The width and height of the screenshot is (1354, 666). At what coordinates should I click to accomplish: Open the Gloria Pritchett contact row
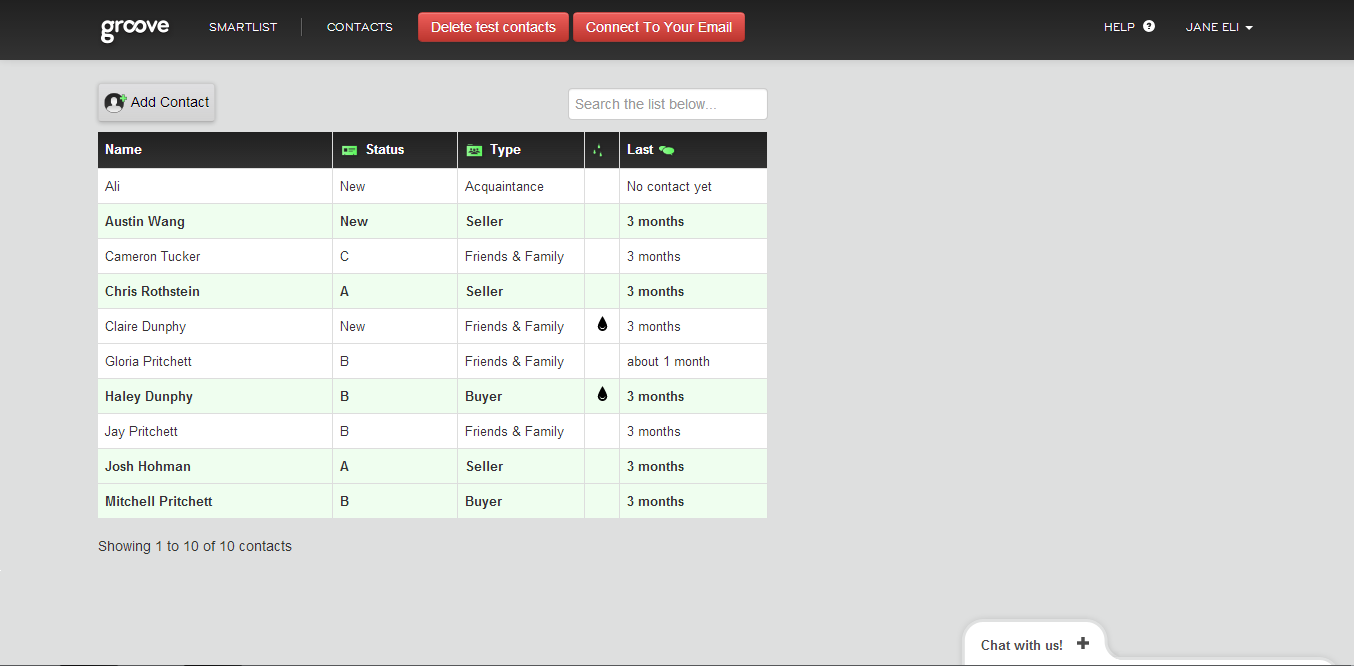click(x=148, y=361)
